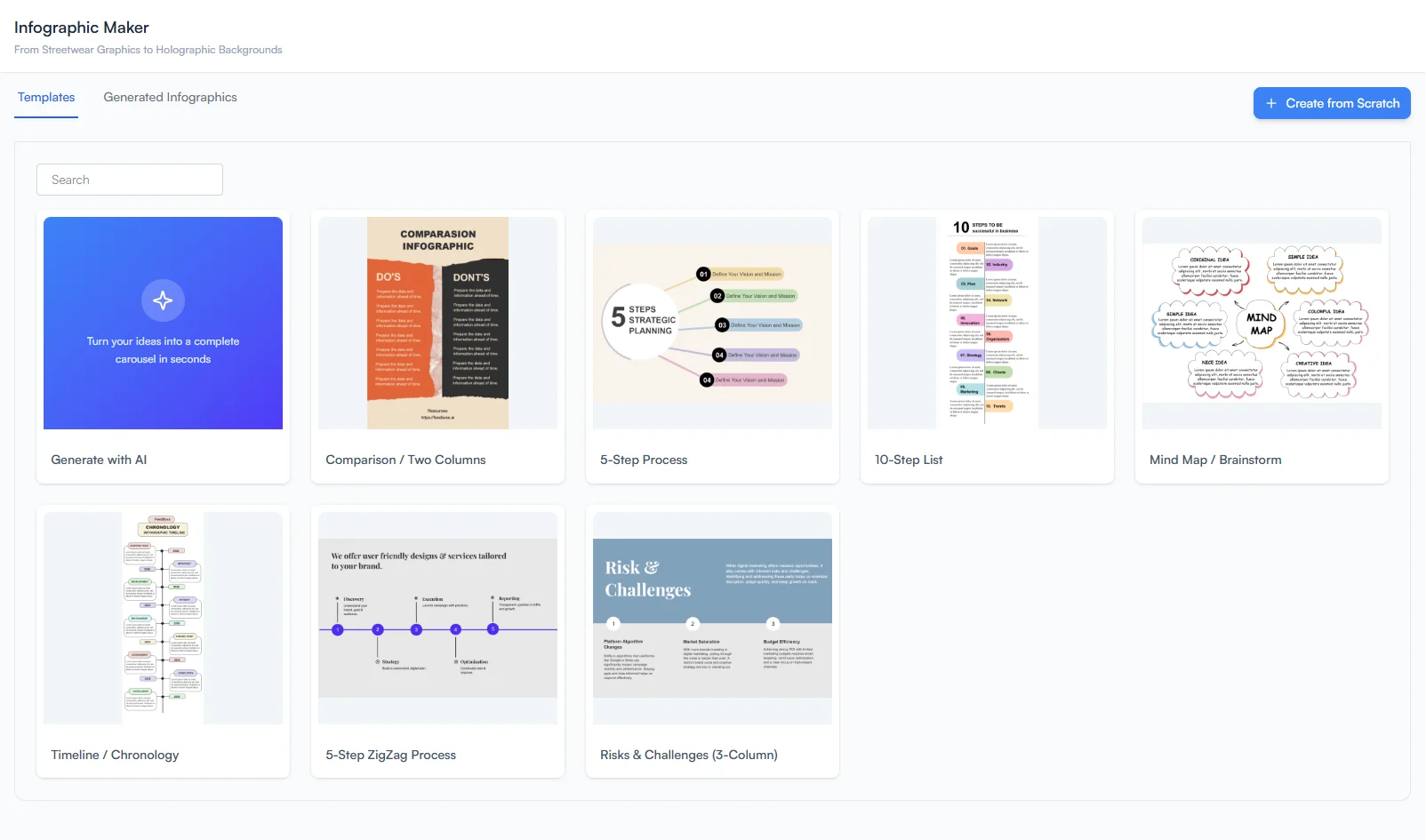Image resolution: width=1426 pixels, height=840 pixels.
Task: Click the sparkle icon on the AI card
Action: (163, 300)
